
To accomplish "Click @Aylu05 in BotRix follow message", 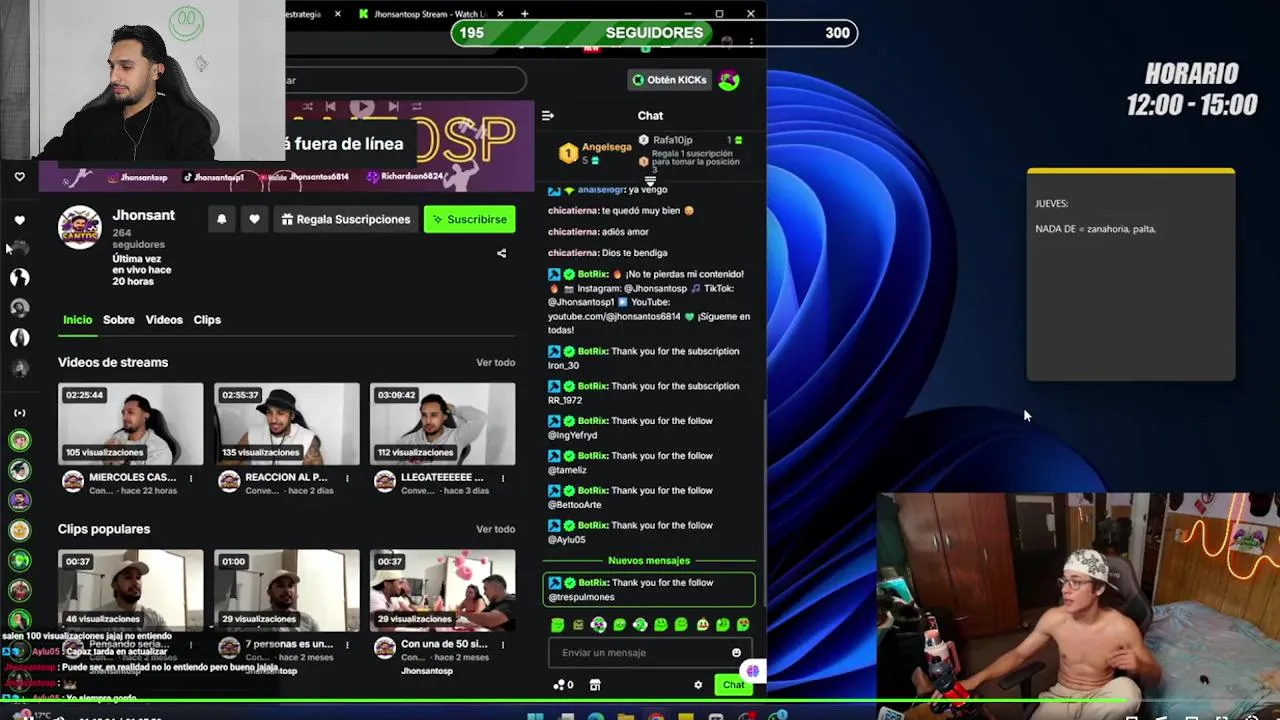I will [x=566, y=540].
